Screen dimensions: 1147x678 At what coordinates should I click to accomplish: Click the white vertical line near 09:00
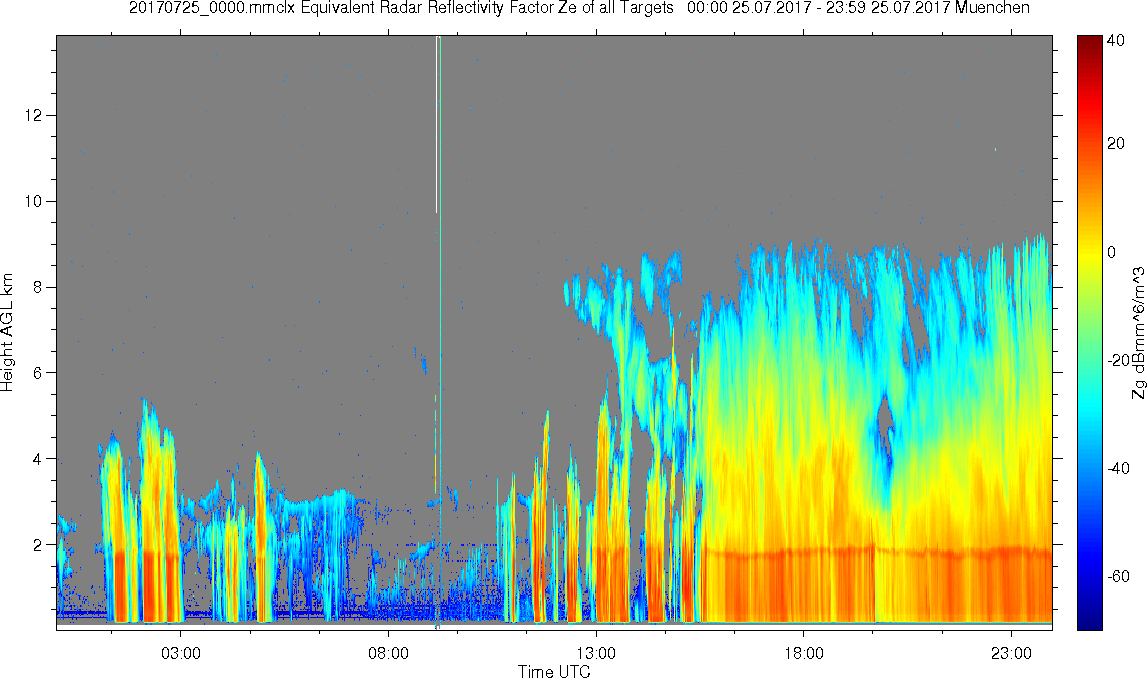click(437, 124)
